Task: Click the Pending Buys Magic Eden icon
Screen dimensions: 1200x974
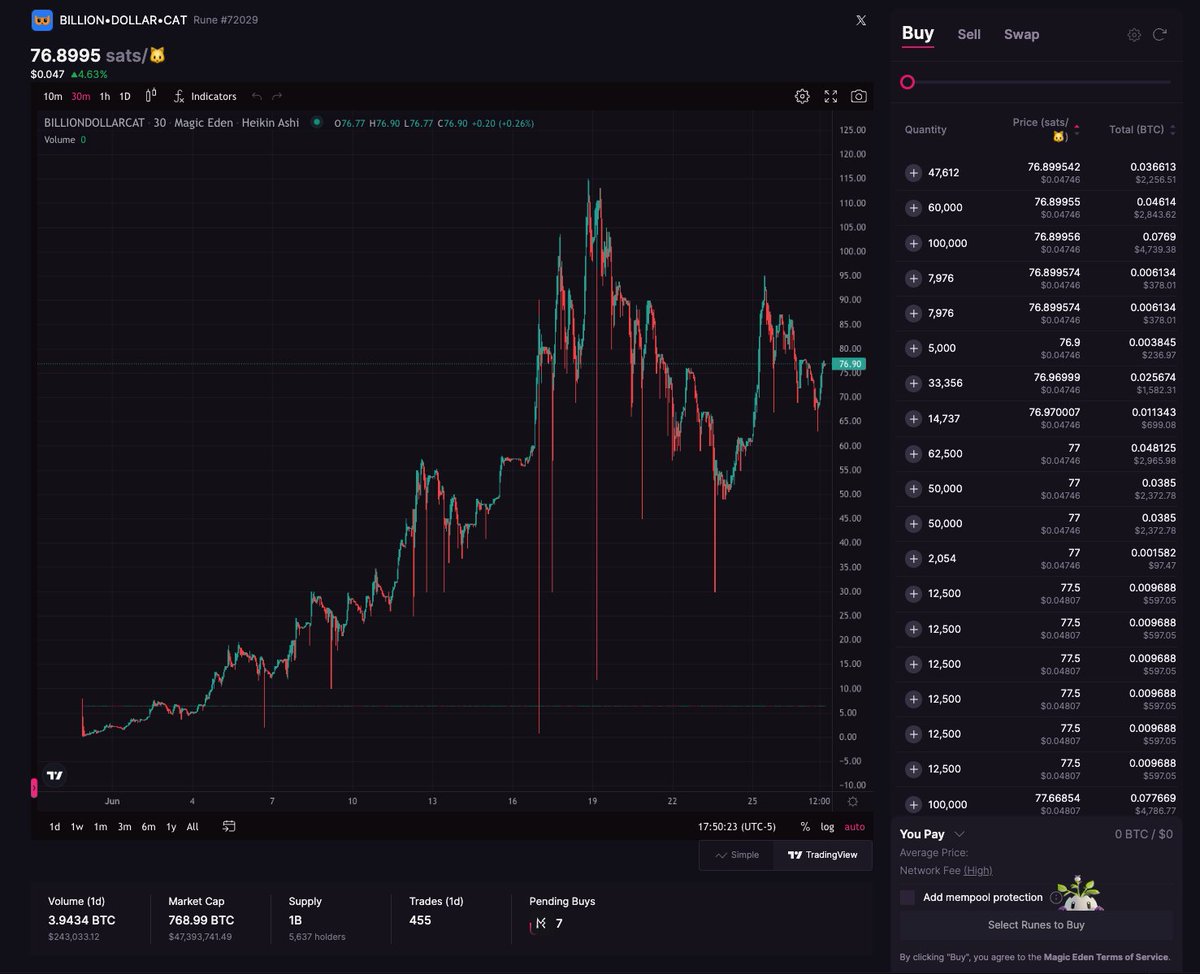Action: [x=541, y=923]
